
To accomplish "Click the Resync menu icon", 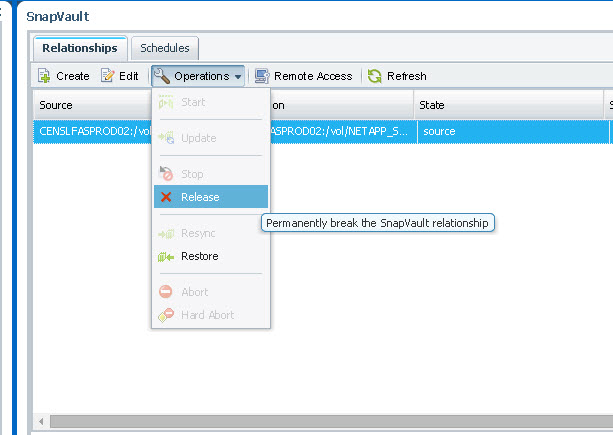I will (x=166, y=234).
